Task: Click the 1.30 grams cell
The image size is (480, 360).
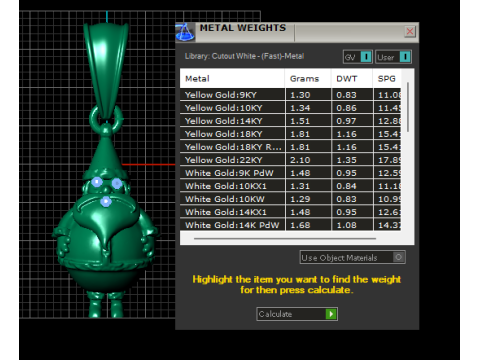Action: click(308, 95)
